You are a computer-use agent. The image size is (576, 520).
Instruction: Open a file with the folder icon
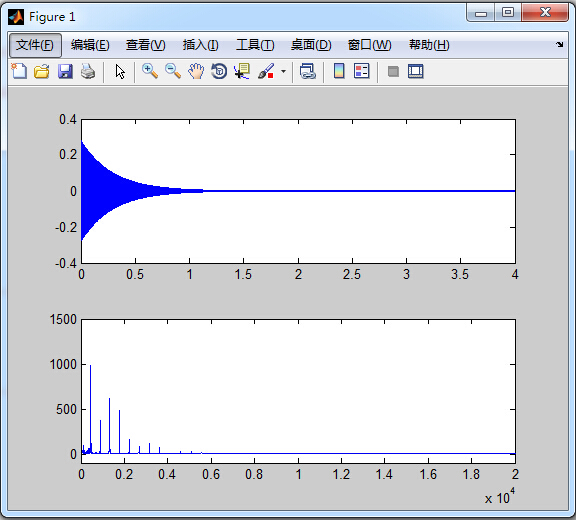[x=42, y=71]
